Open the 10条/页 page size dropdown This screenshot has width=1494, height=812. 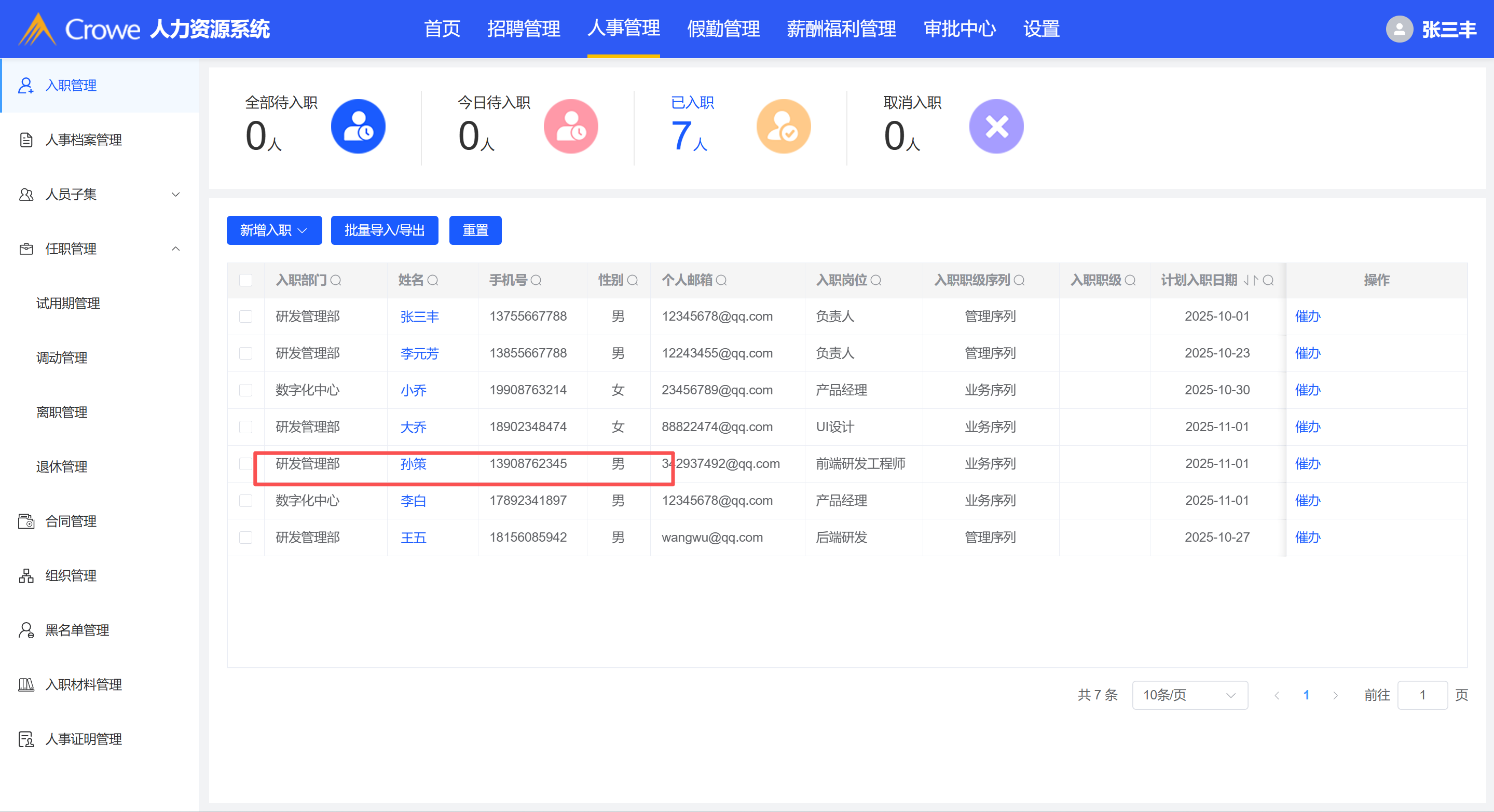[x=1189, y=695]
